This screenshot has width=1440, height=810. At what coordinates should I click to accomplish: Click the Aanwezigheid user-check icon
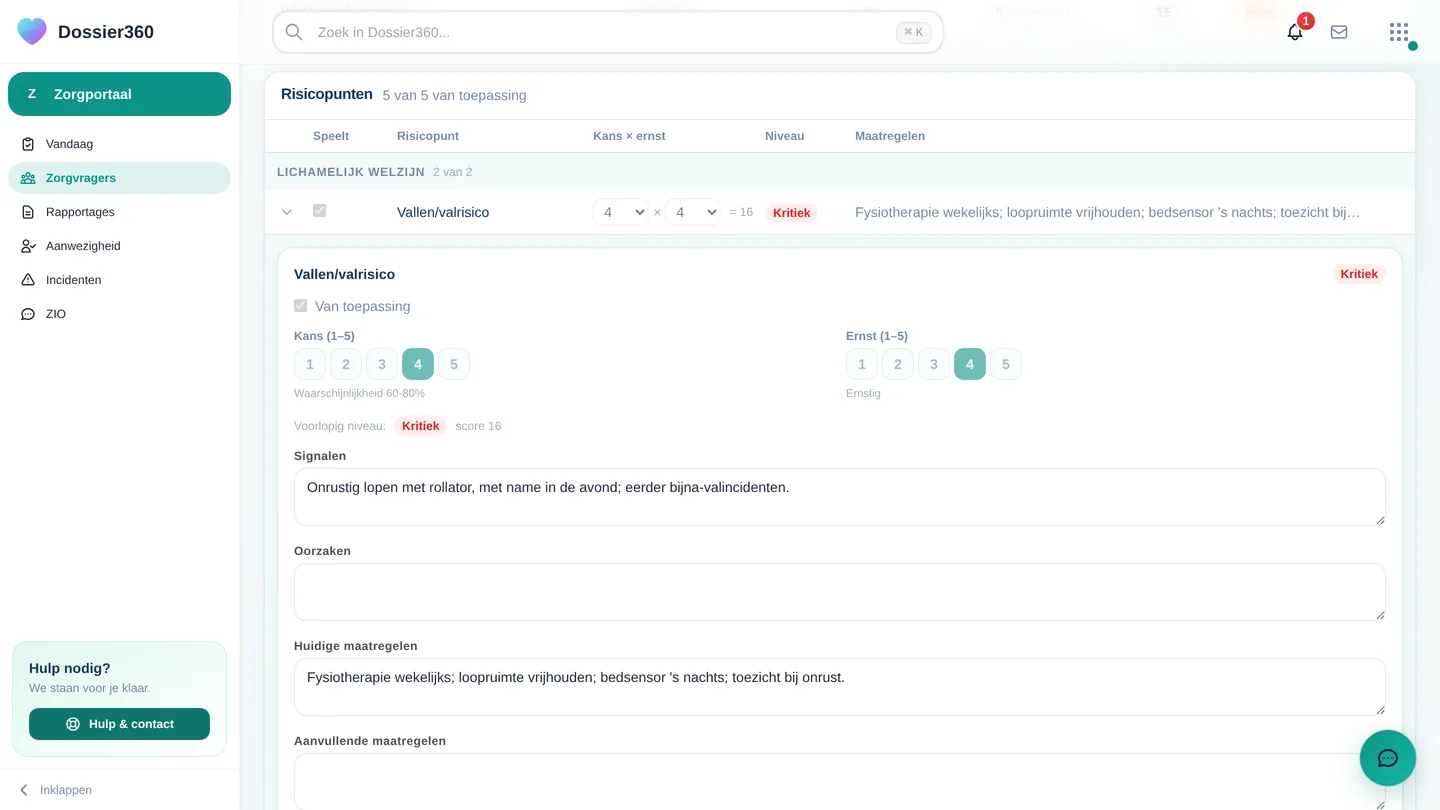(x=28, y=246)
